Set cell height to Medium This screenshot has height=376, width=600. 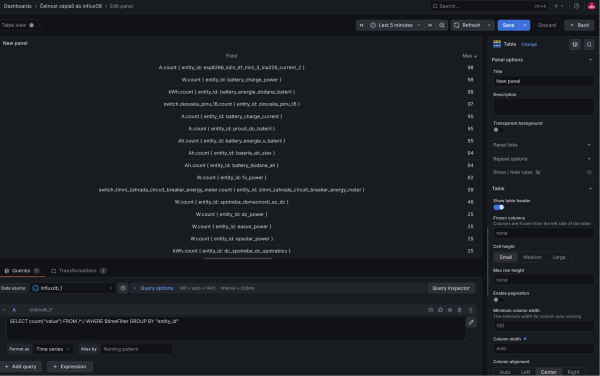(x=532, y=257)
